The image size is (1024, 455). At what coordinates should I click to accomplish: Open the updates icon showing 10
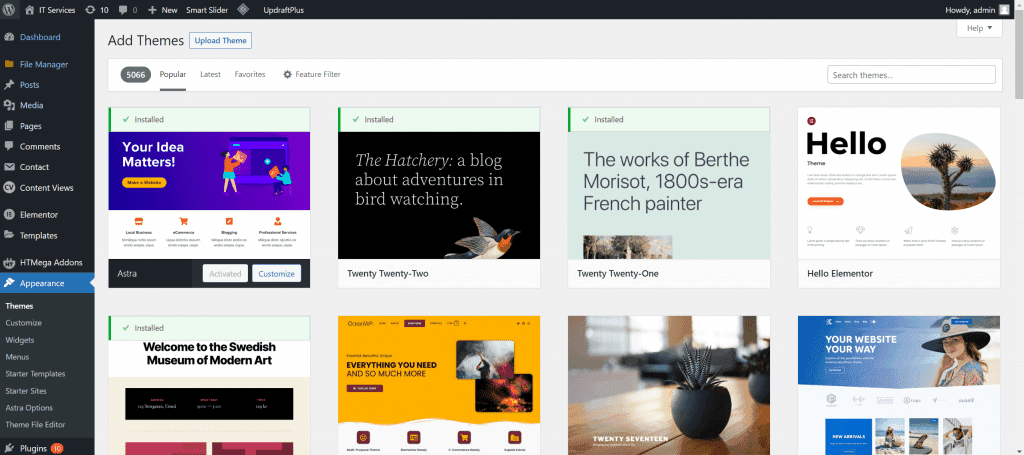click(97, 9)
